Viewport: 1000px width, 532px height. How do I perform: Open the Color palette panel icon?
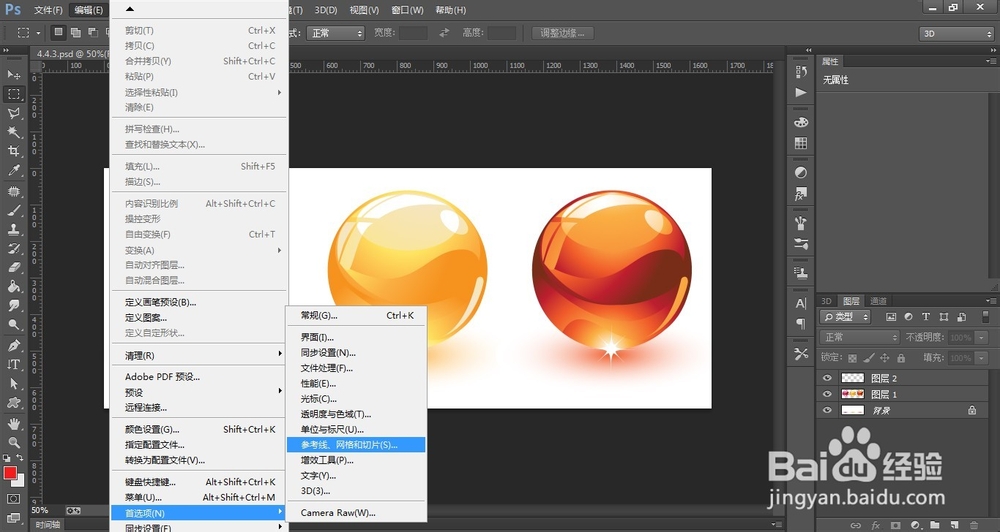point(801,122)
